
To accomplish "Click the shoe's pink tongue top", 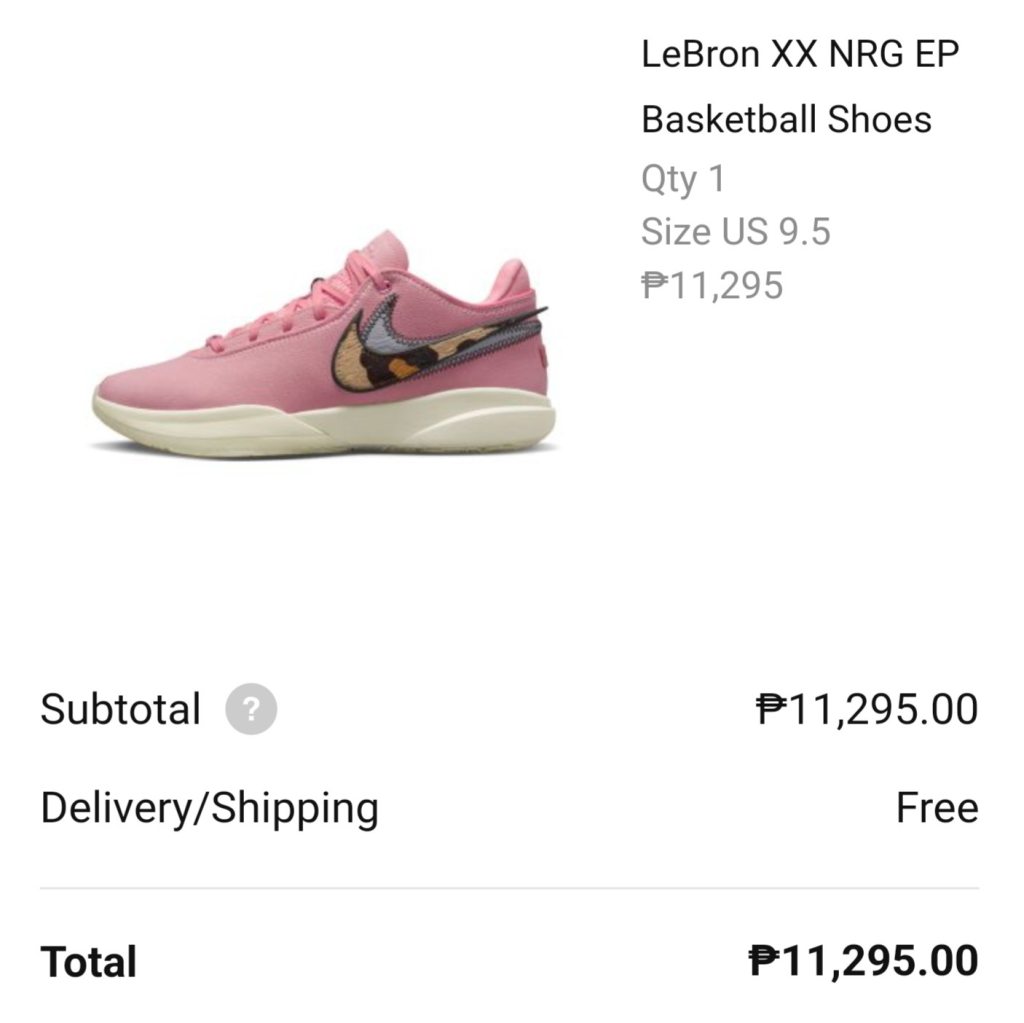I will (x=385, y=248).
